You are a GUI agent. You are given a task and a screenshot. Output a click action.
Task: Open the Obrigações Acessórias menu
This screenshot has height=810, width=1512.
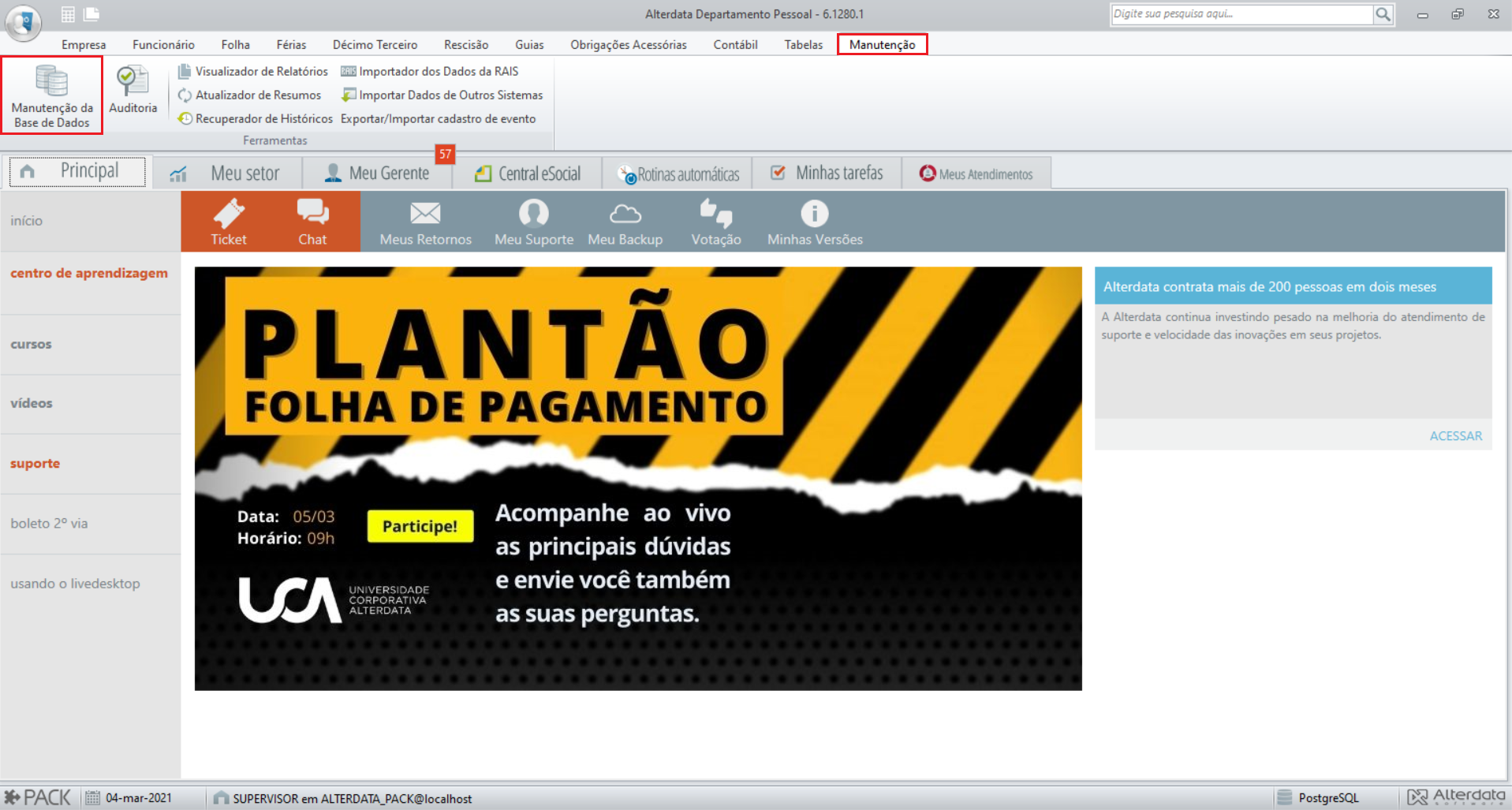(x=629, y=44)
